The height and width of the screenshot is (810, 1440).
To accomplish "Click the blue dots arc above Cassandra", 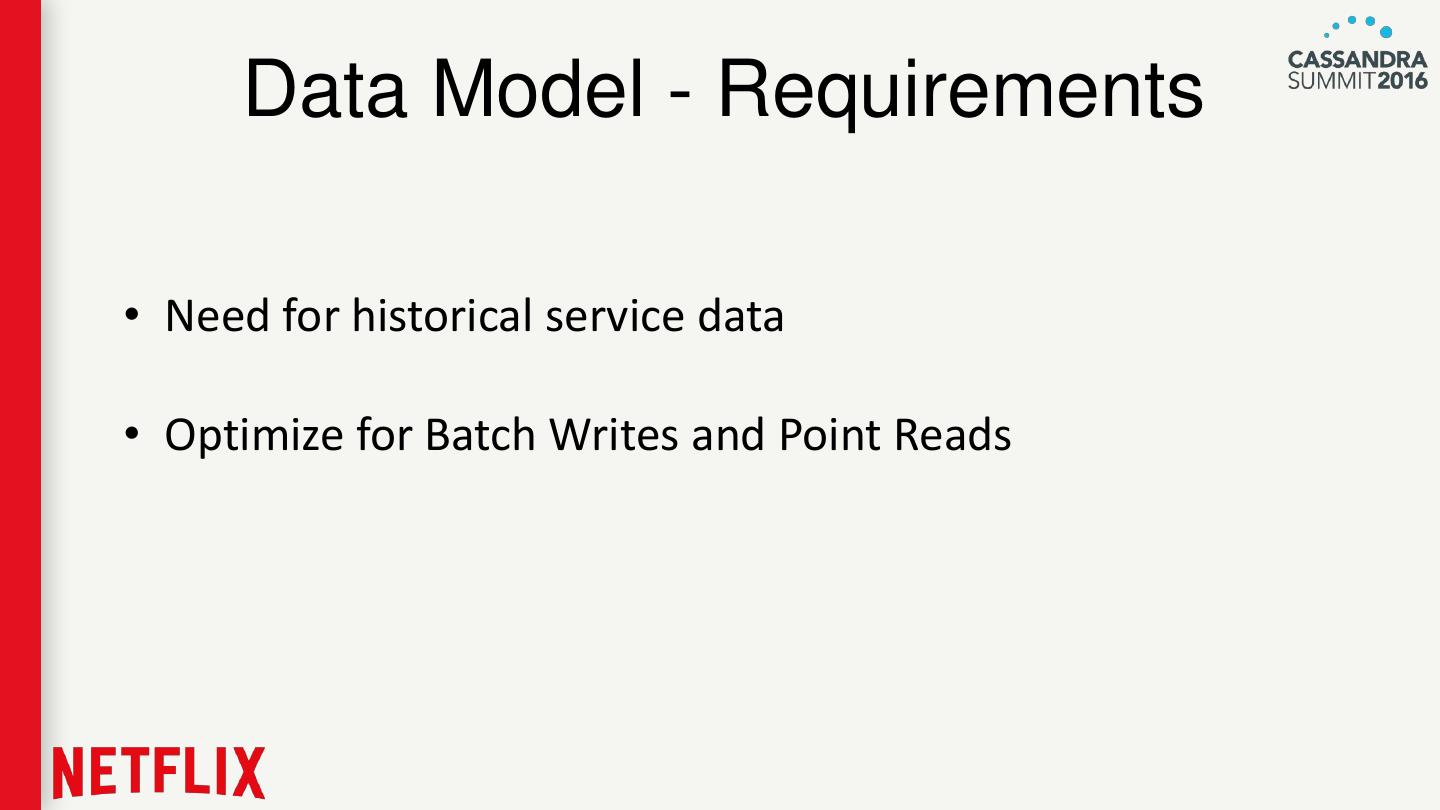I will pos(1360,26).
